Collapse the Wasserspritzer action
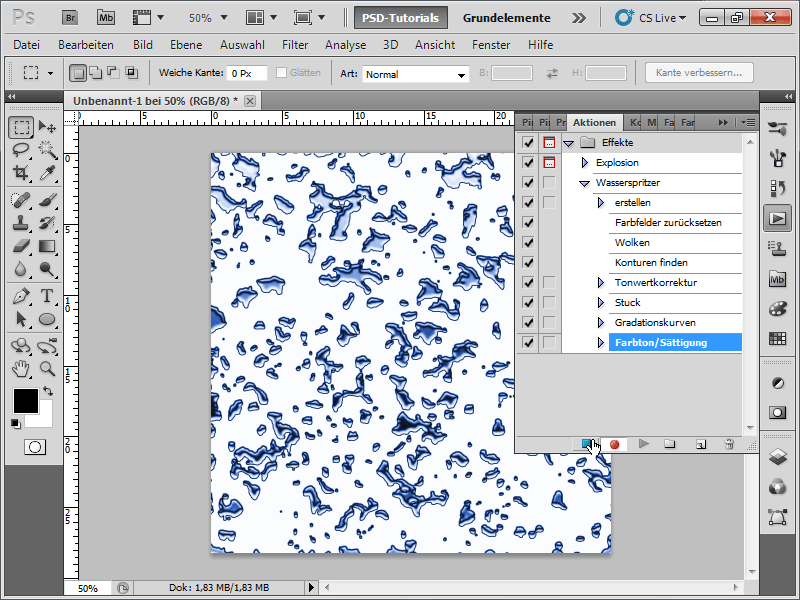Viewport: 800px width, 600px height. [x=585, y=183]
